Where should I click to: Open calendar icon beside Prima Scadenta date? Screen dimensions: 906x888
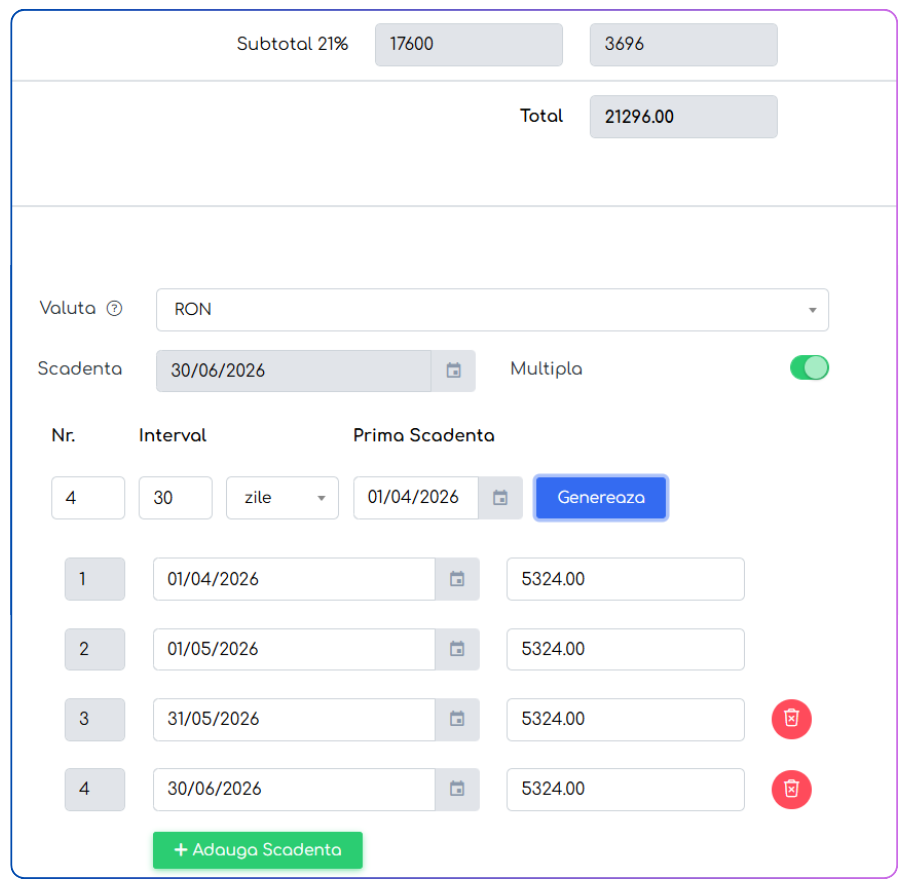pos(500,497)
